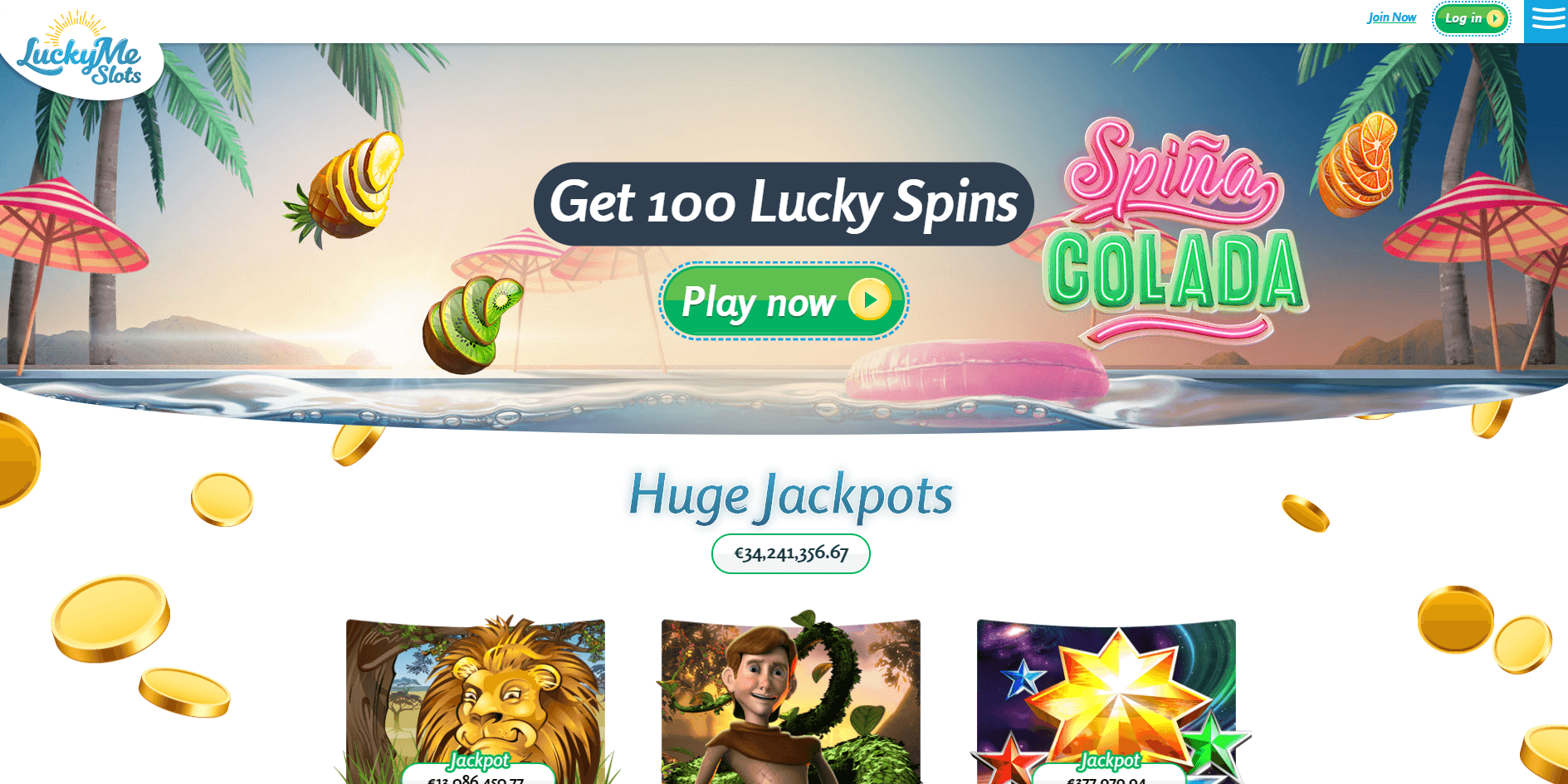Viewport: 1568px width, 784px height.
Task: Click the Jackpot label on lion game
Action: [x=479, y=760]
